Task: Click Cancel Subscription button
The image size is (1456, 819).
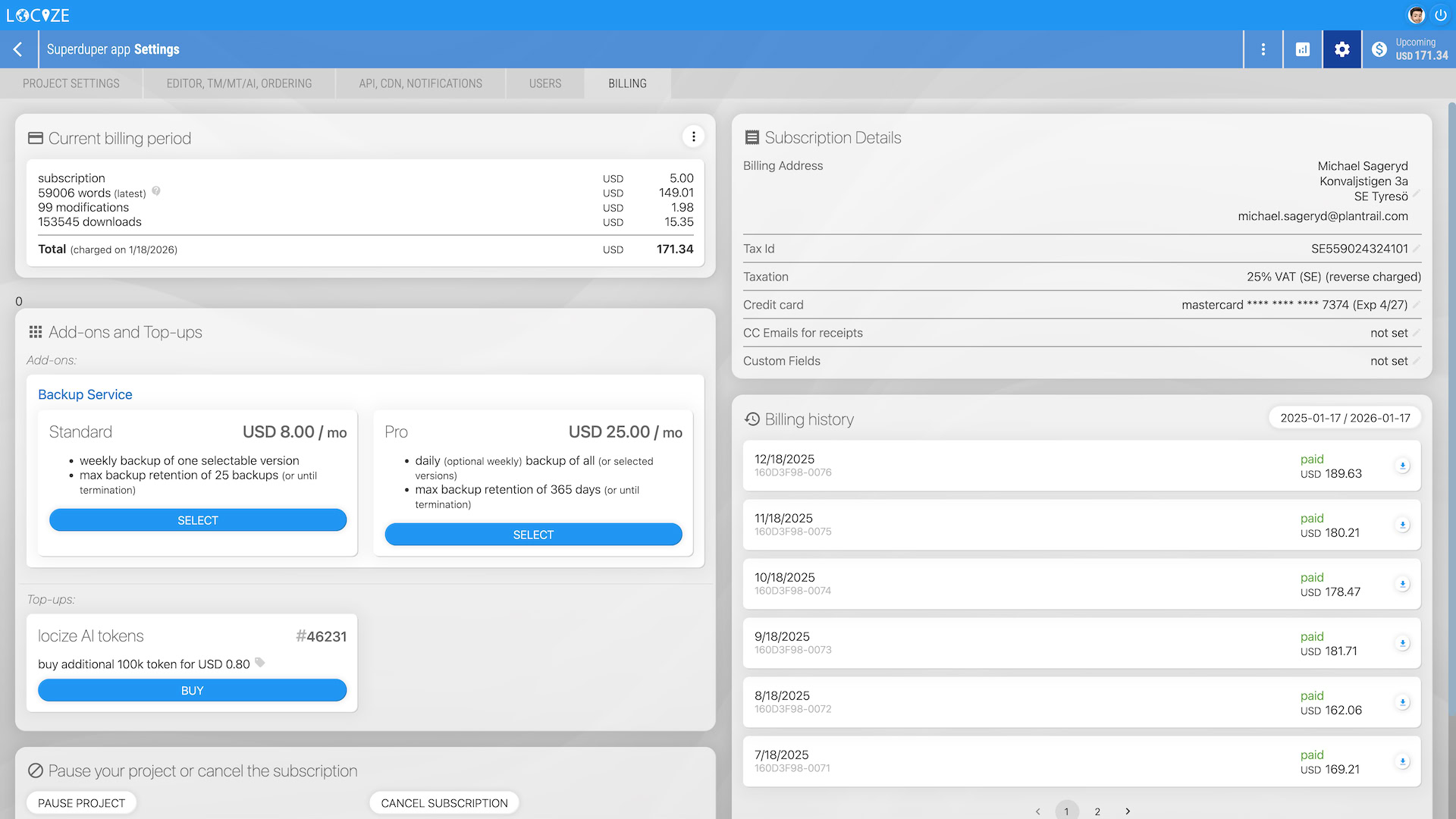Action: coord(444,803)
